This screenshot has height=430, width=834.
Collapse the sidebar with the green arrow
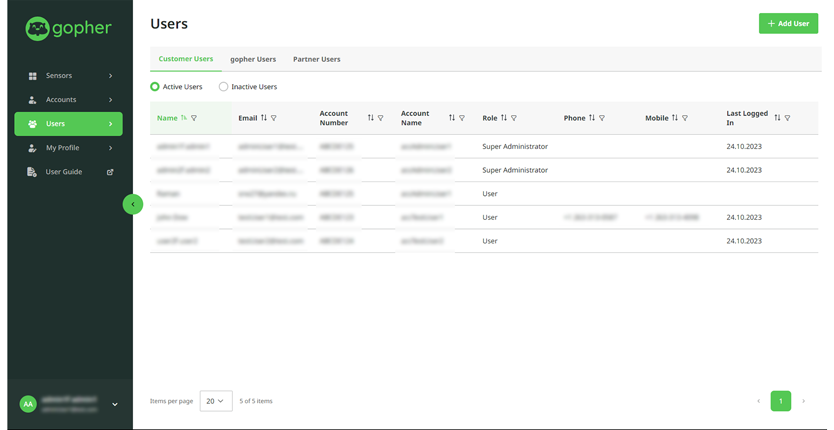[x=133, y=204]
